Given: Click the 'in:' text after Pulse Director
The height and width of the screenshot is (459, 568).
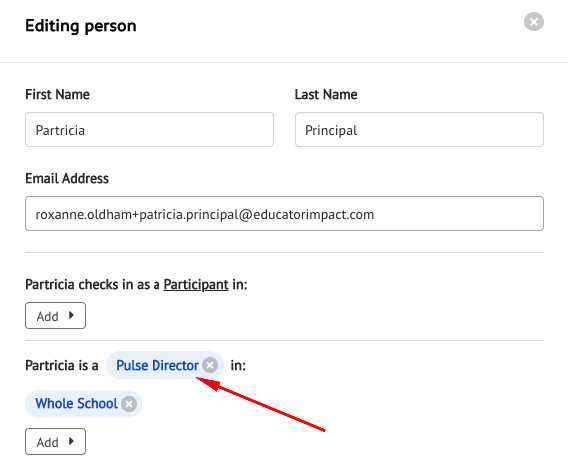Looking at the screenshot, I should 238,365.
